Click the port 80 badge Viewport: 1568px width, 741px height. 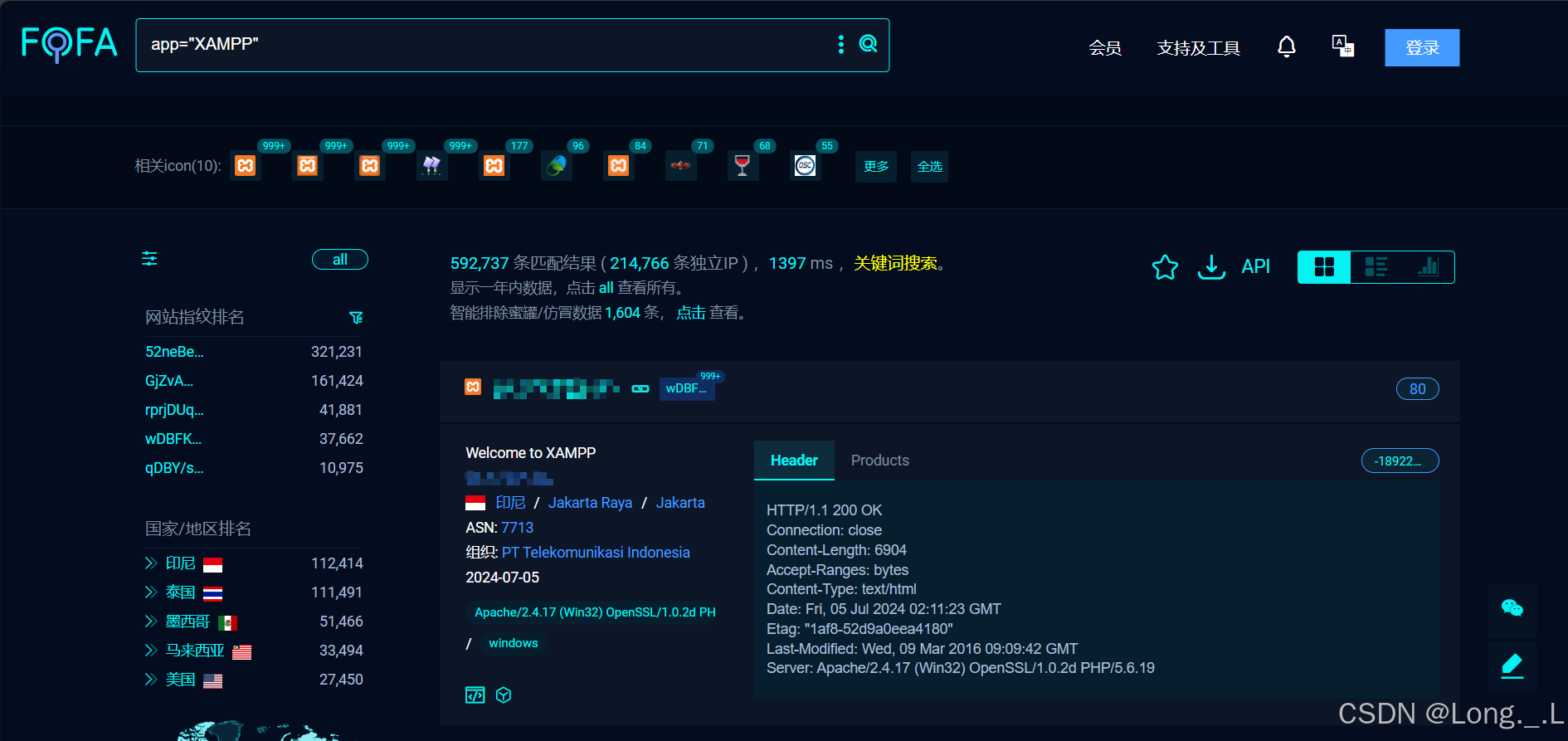[x=1418, y=388]
